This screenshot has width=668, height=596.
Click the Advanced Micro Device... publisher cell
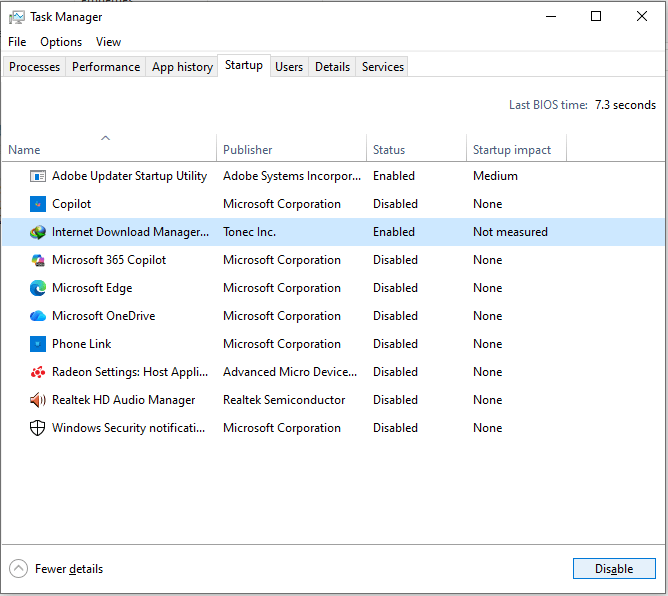click(x=290, y=372)
